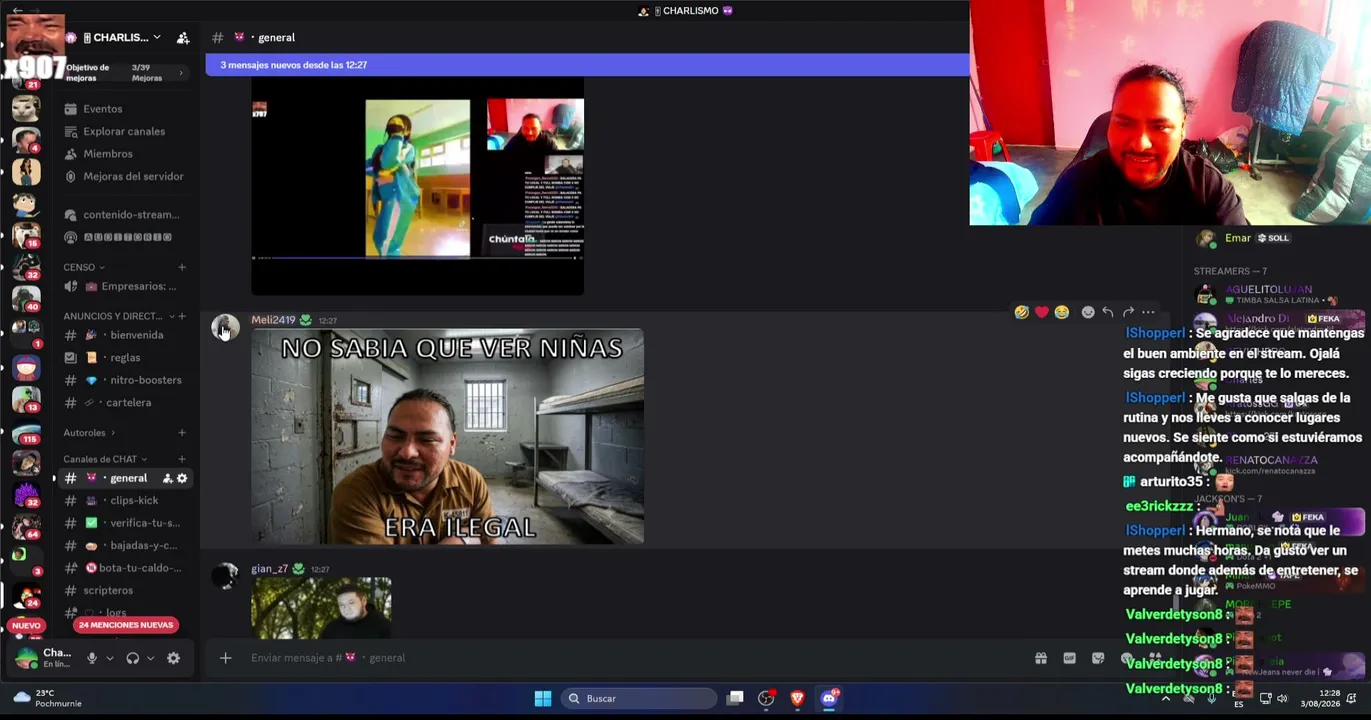Jump to the 24 menciones nuevas
Screen dimensions: 1371x720
pyautogui.click(x=126, y=625)
